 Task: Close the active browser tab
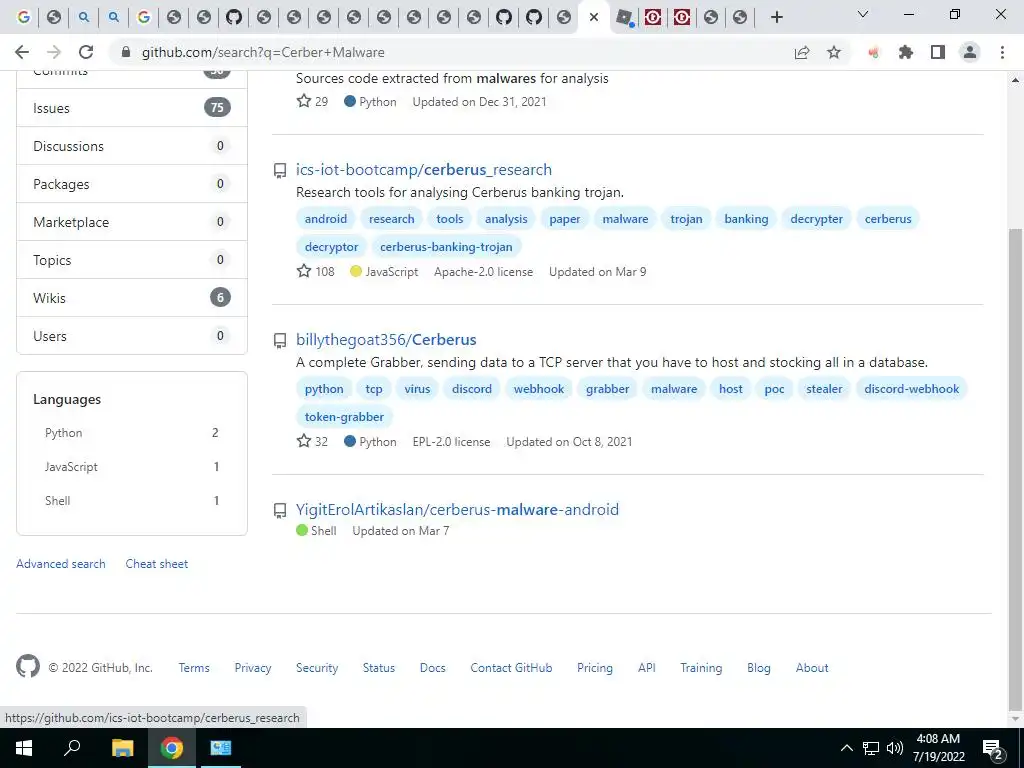coord(594,17)
